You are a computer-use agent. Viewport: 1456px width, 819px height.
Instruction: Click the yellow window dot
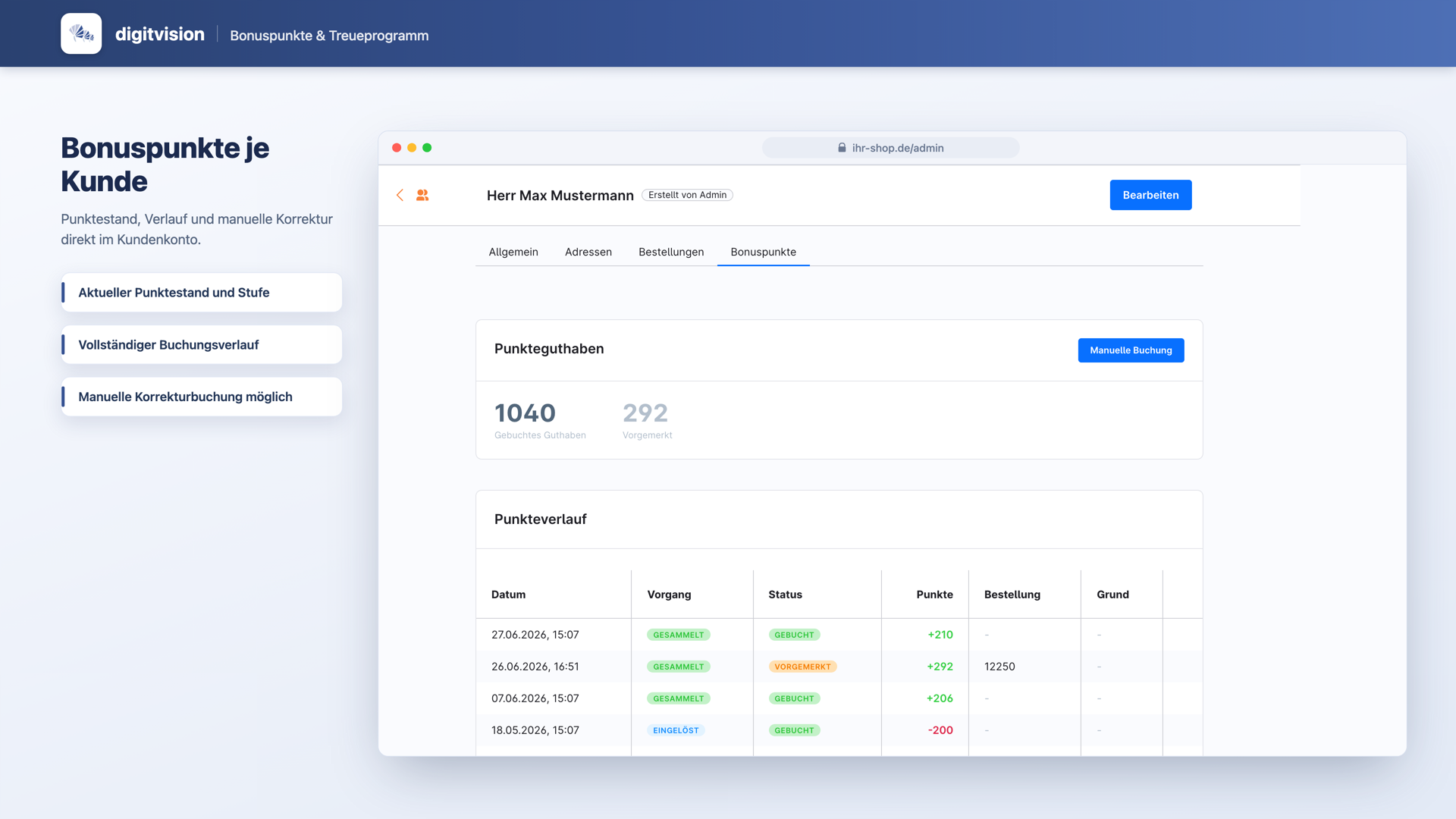[412, 148]
